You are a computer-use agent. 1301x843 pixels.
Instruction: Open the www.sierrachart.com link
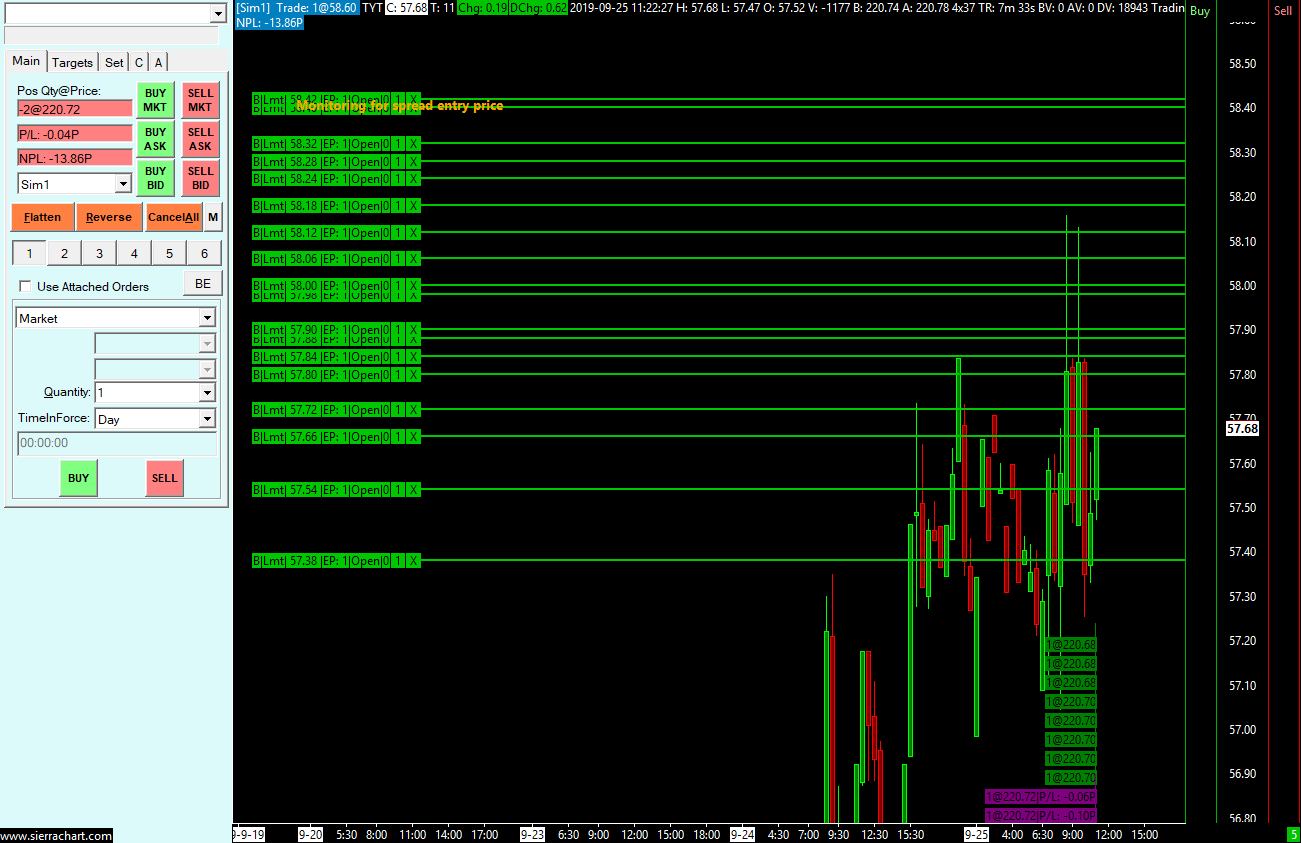pos(56,835)
